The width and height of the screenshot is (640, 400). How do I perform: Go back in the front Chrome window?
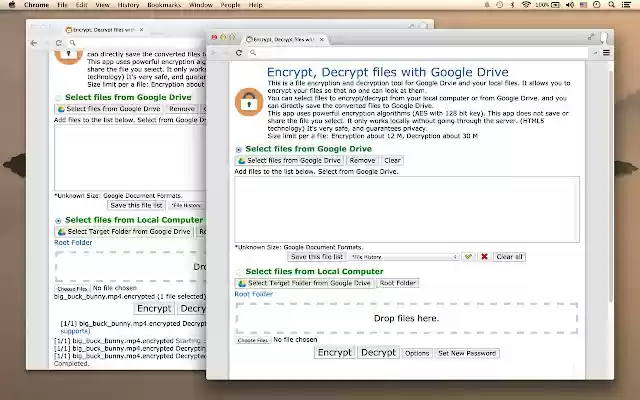tap(214, 53)
